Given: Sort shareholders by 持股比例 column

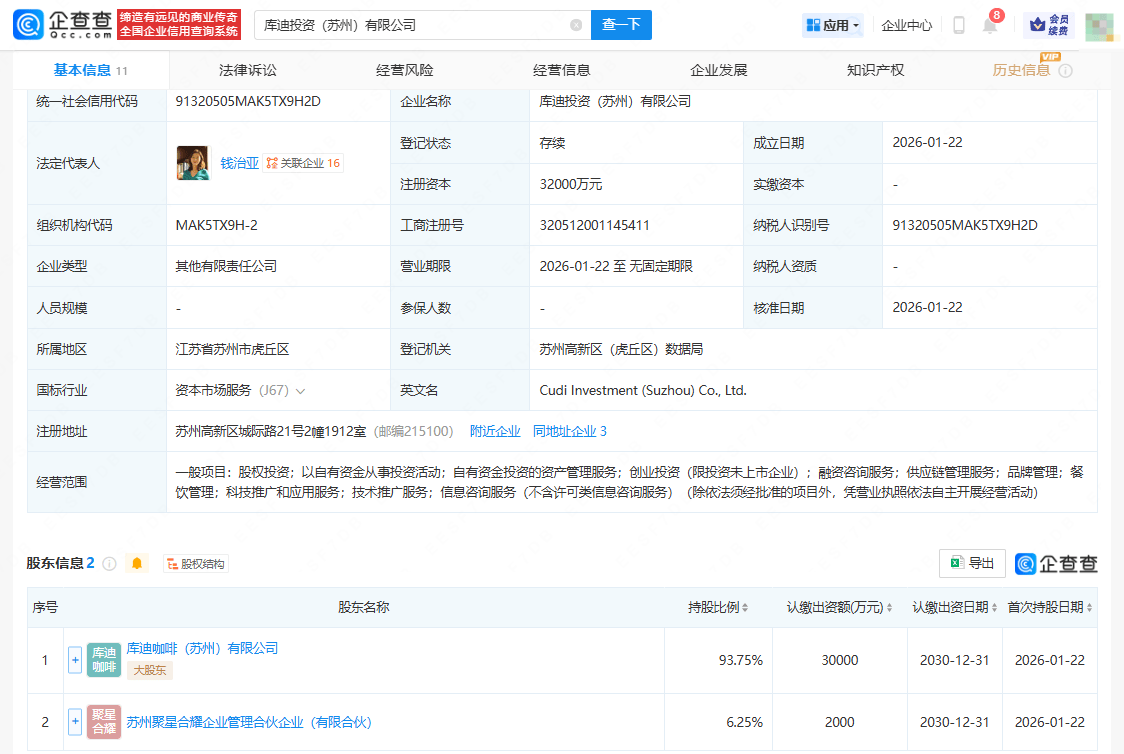Looking at the screenshot, I should 718,608.
